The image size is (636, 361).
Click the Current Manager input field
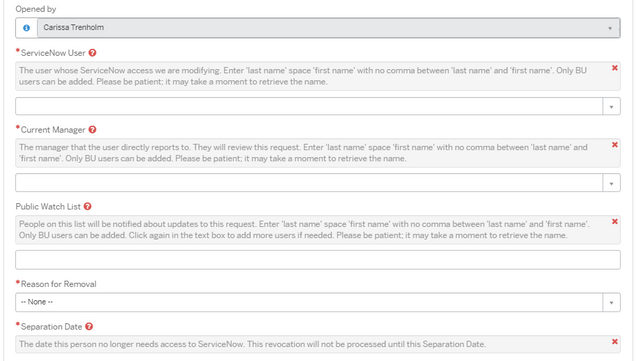(309, 183)
